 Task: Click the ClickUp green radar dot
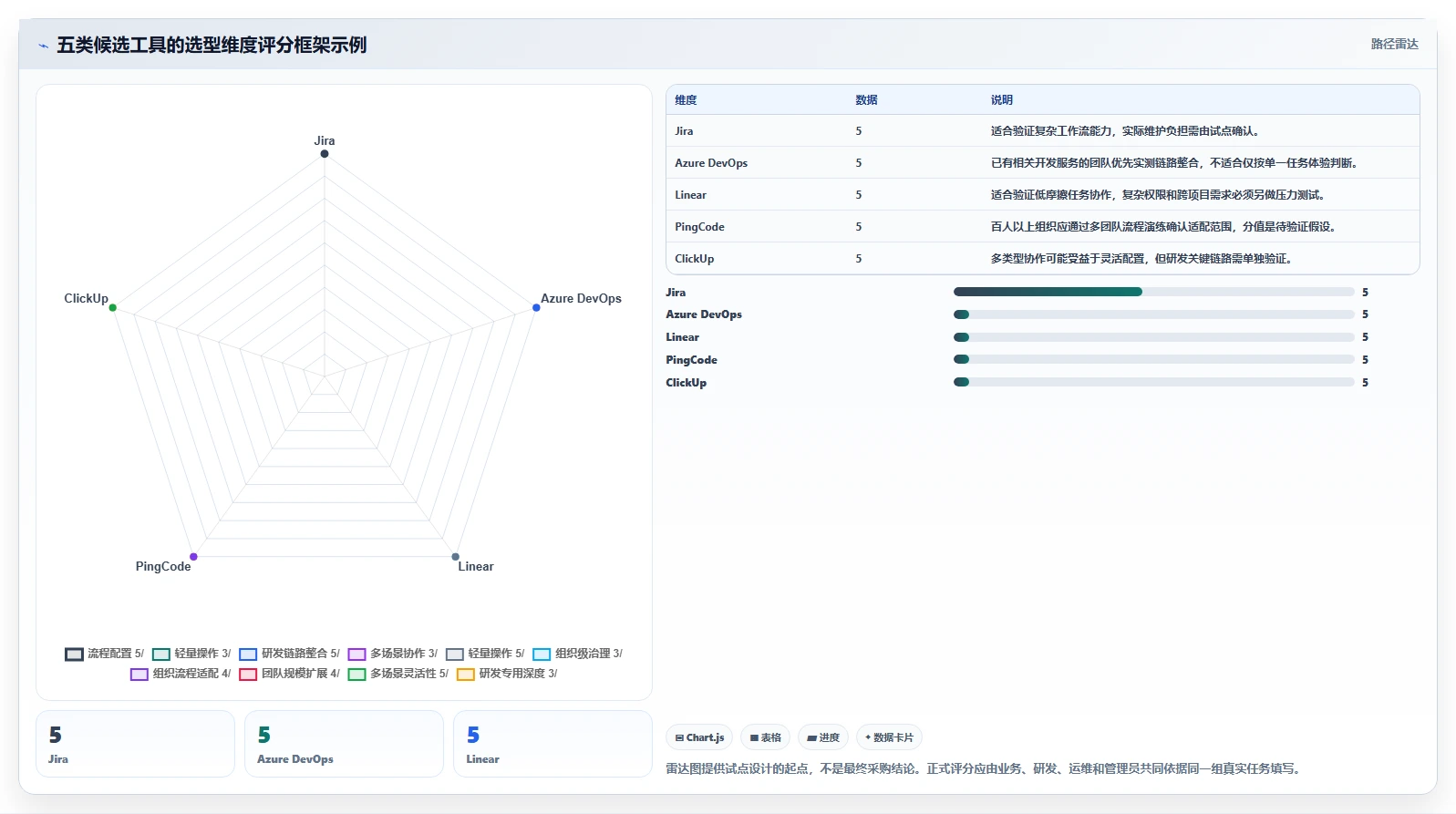[x=113, y=307]
